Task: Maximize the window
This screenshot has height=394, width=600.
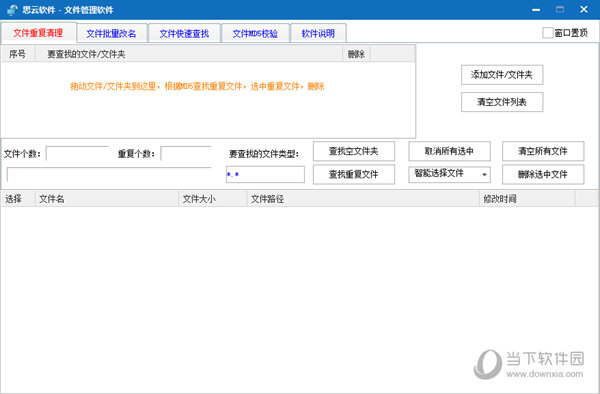Action: (x=560, y=10)
